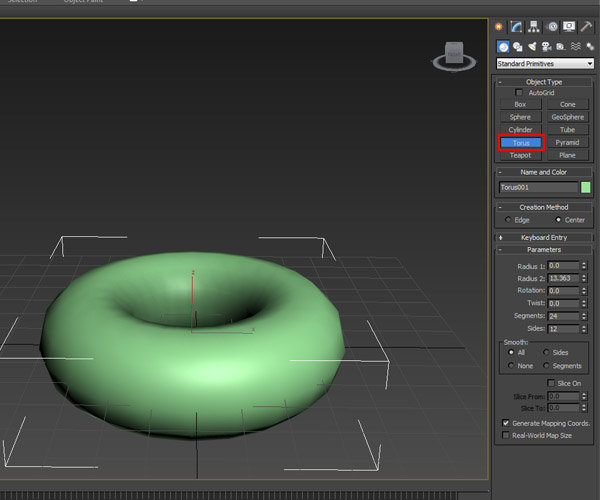Select the Cameras category icon
The height and width of the screenshot is (500, 600).
tap(546, 47)
